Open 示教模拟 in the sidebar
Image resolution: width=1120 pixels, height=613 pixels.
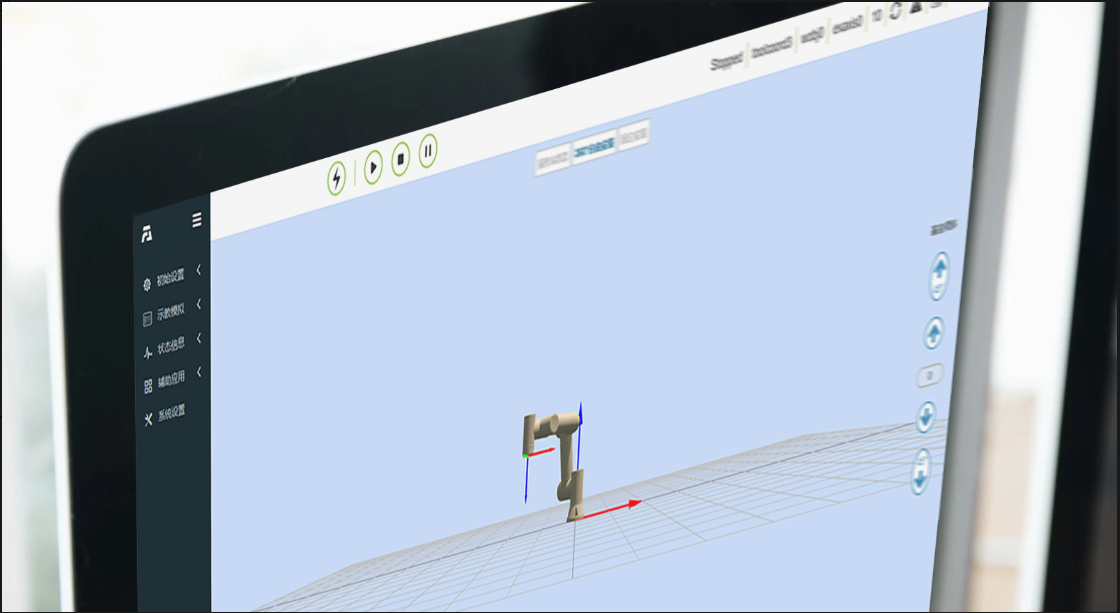170,313
